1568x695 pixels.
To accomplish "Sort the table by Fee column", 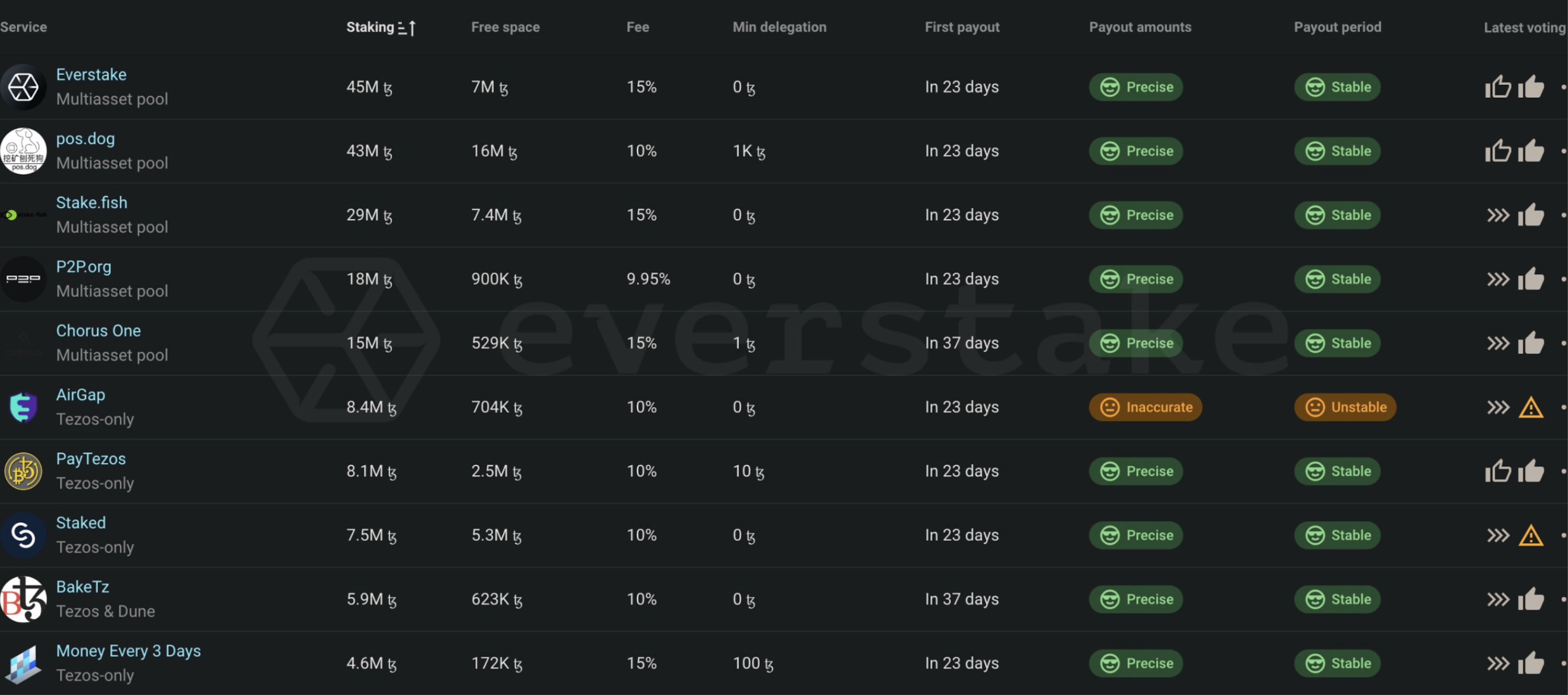I will (x=637, y=27).
